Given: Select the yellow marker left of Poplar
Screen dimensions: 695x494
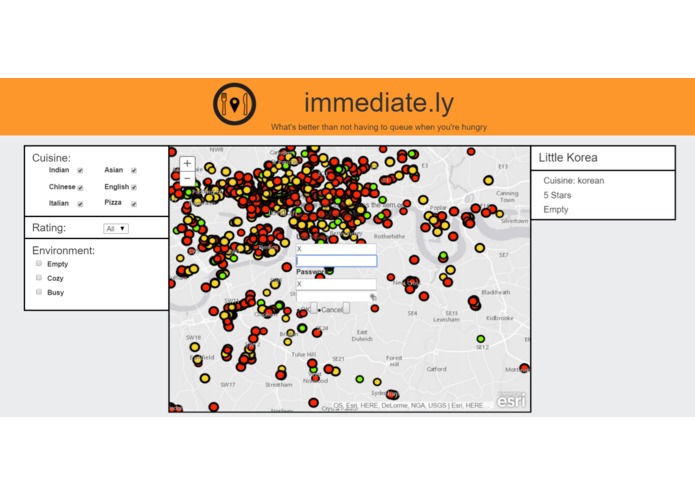Looking at the screenshot, I should [423, 200].
